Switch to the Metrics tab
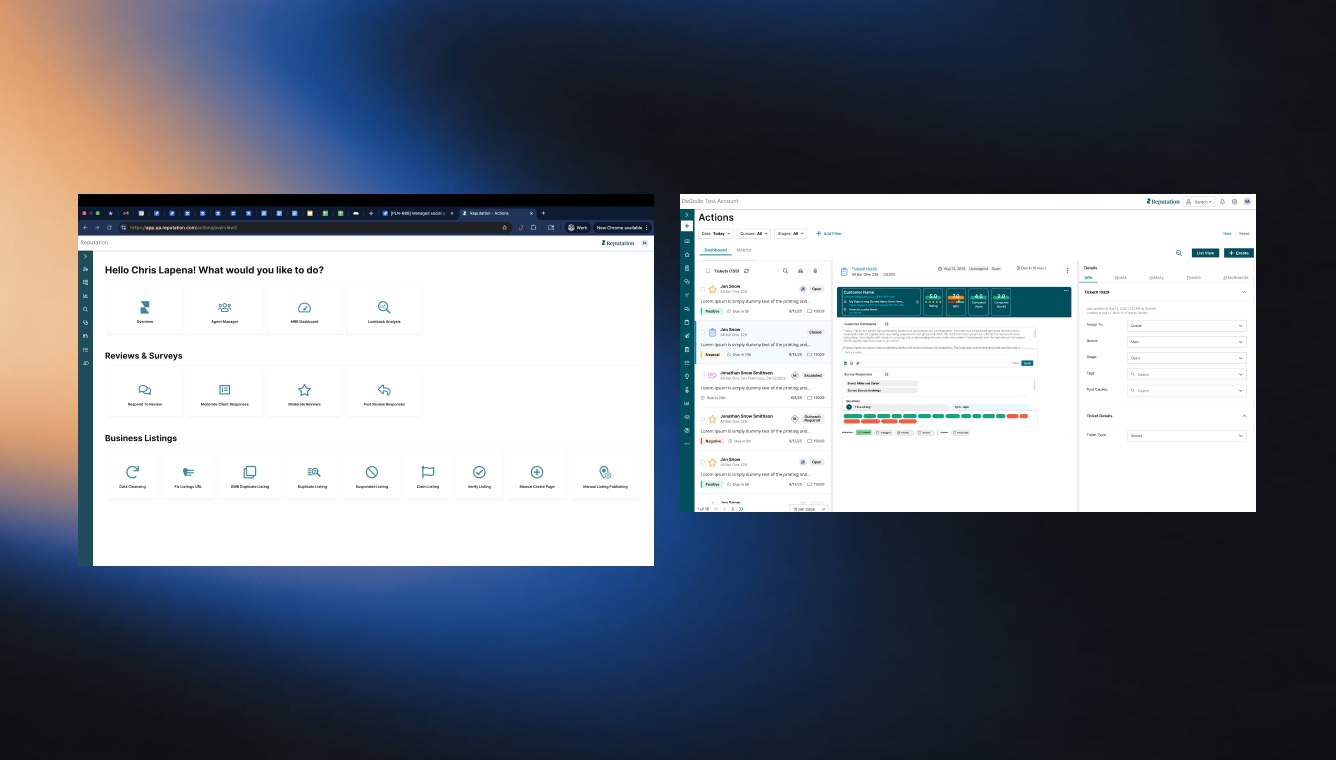 [x=744, y=250]
